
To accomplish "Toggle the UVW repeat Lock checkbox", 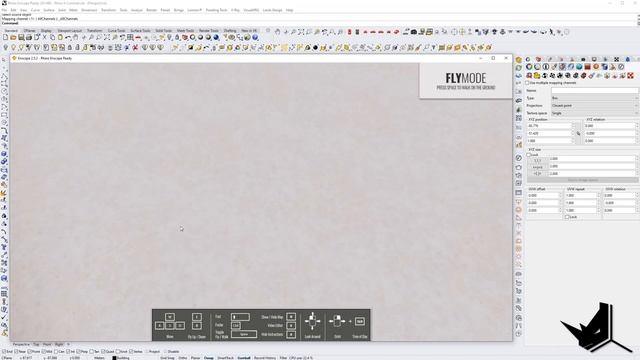I will (x=567, y=217).
